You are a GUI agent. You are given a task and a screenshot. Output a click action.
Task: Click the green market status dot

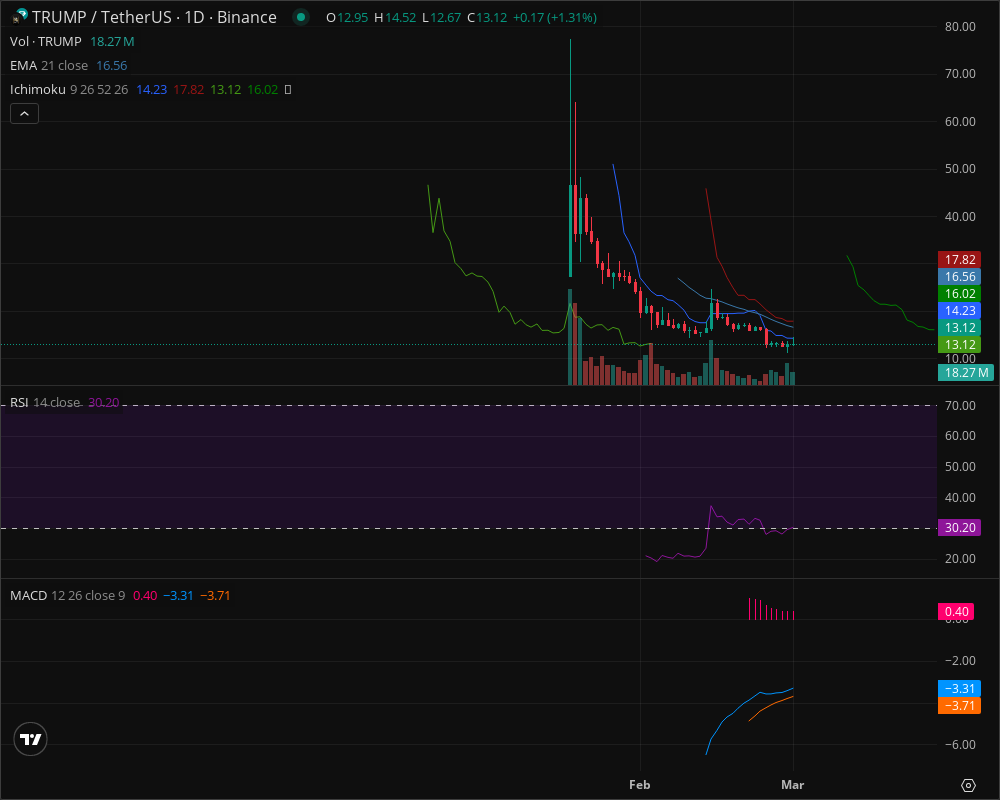click(x=300, y=17)
